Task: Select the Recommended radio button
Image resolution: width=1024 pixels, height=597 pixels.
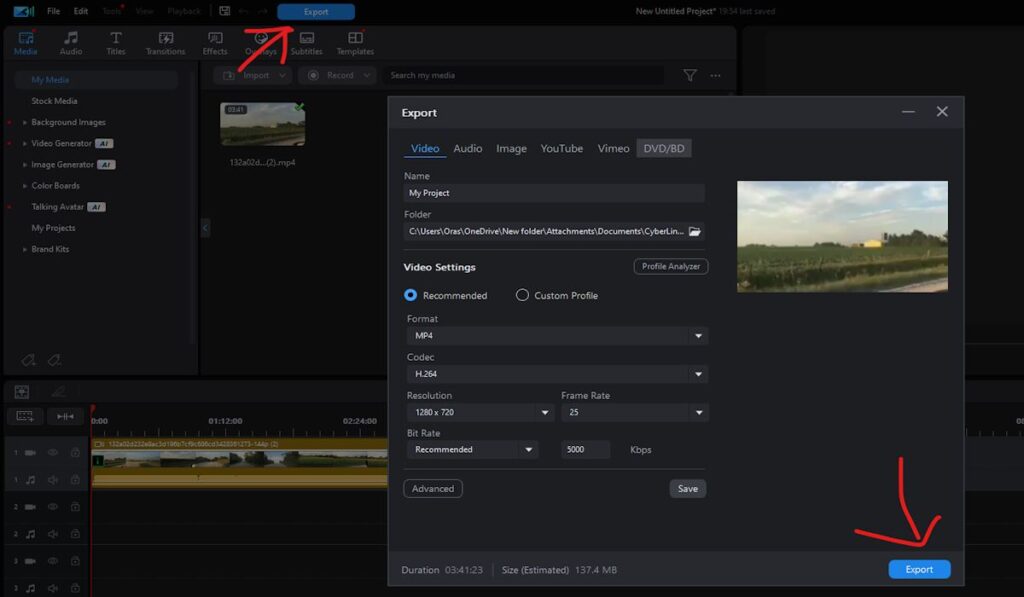Action: pyautogui.click(x=410, y=295)
